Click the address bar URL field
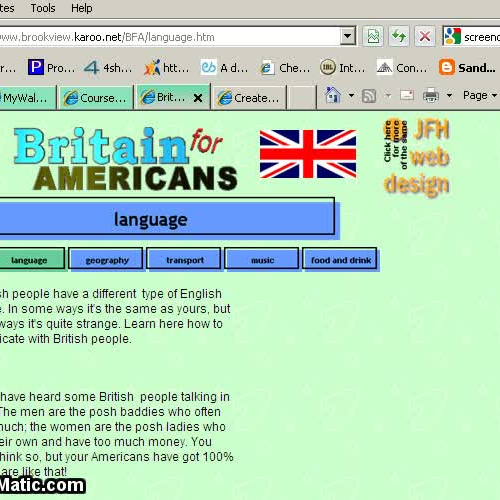500x500 pixels. [169, 37]
